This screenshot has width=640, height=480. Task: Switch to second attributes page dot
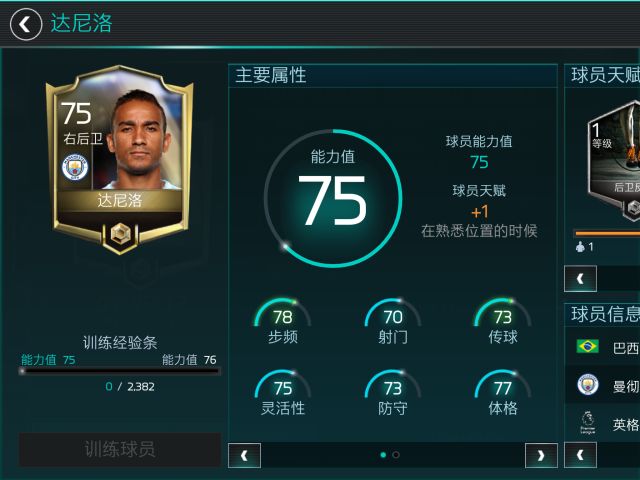[396, 455]
